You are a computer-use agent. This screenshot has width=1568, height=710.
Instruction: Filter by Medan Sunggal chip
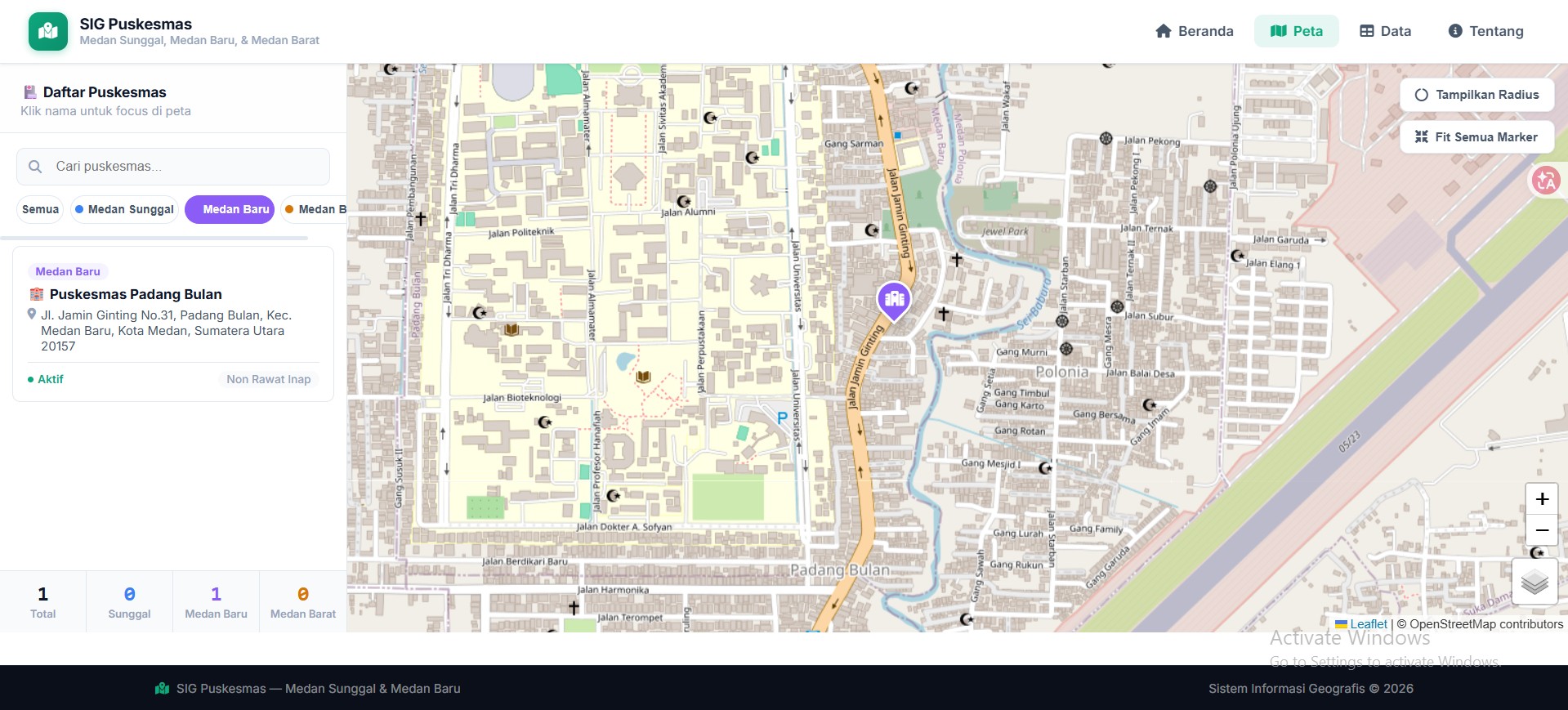click(124, 209)
